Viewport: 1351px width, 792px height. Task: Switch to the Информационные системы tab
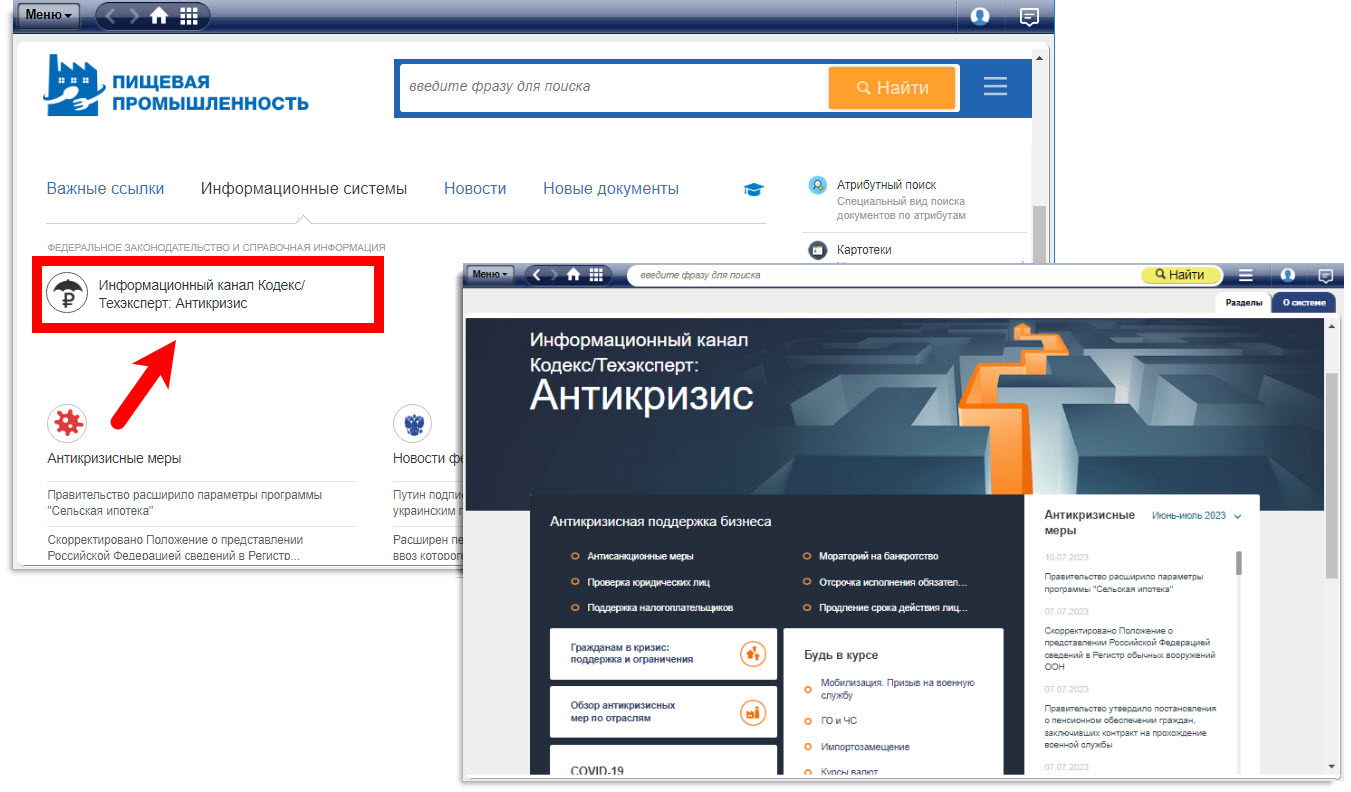(x=304, y=188)
